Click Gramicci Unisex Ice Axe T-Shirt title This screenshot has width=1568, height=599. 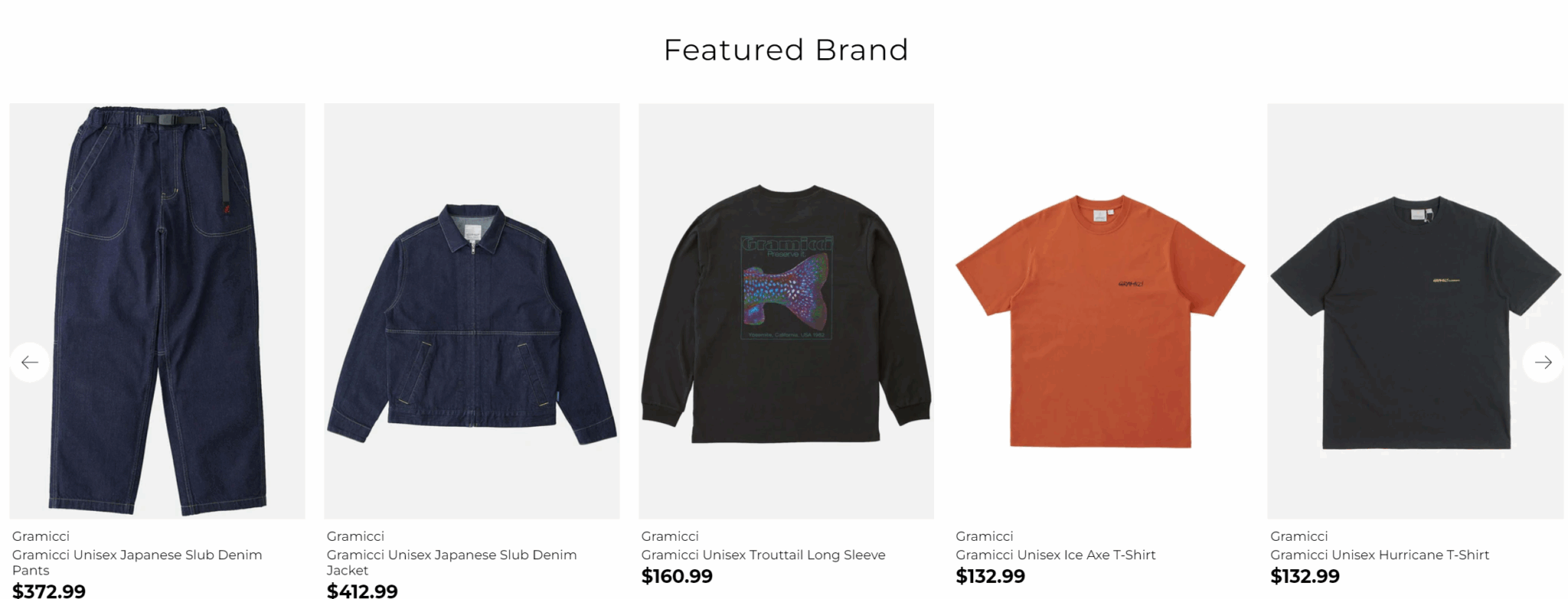1055,555
